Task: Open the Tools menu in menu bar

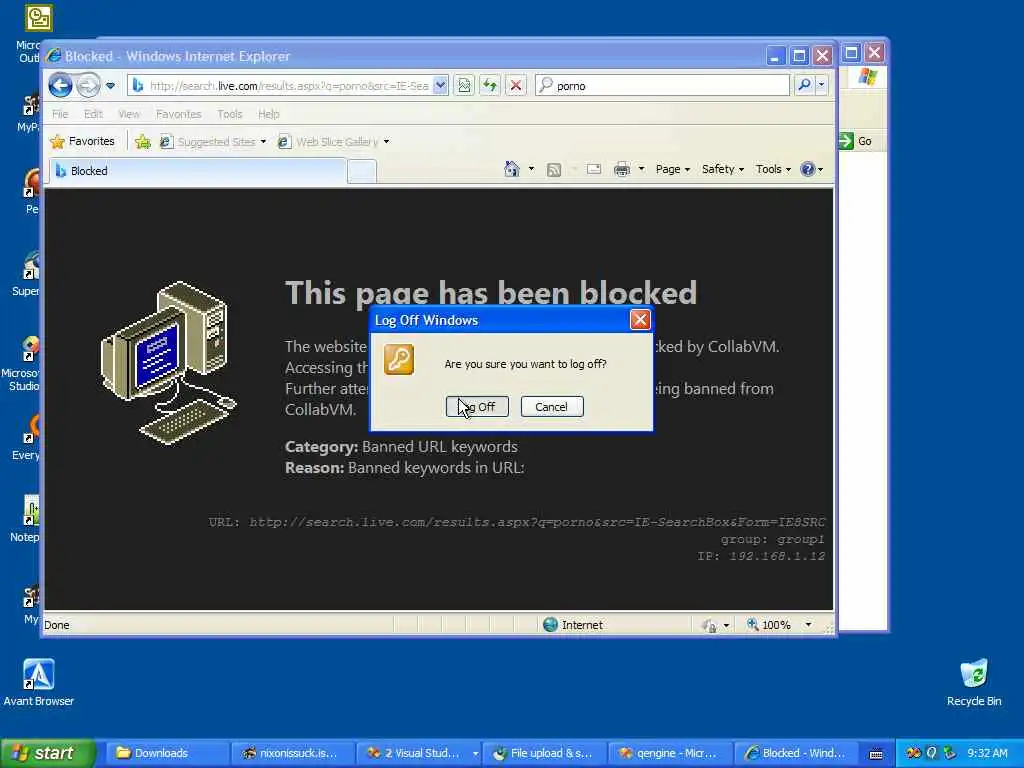Action: (x=230, y=114)
